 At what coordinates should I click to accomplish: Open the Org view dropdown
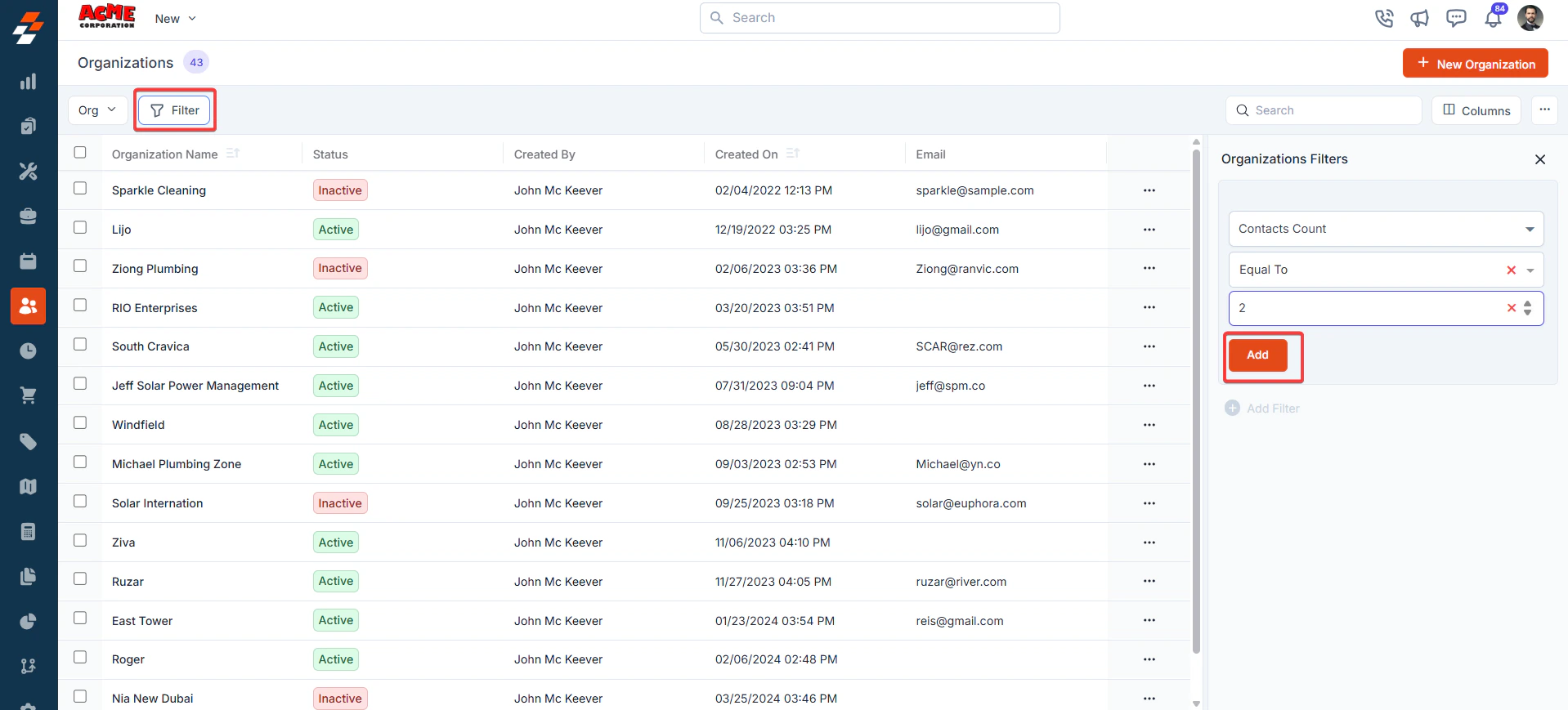click(97, 110)
